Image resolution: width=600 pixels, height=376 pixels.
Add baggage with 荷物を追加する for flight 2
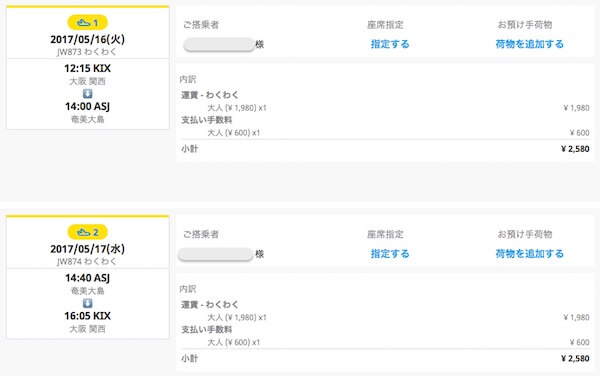click(530, 254)
